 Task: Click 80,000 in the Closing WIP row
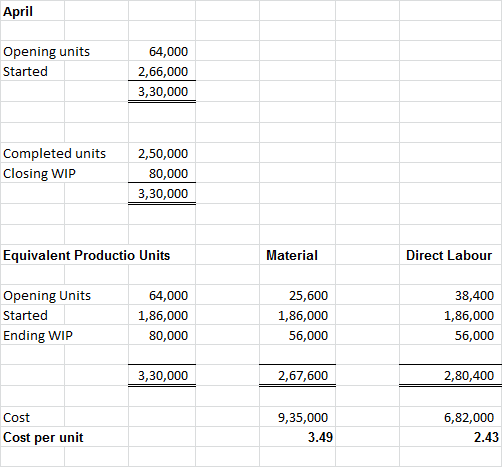coord(168,173)
